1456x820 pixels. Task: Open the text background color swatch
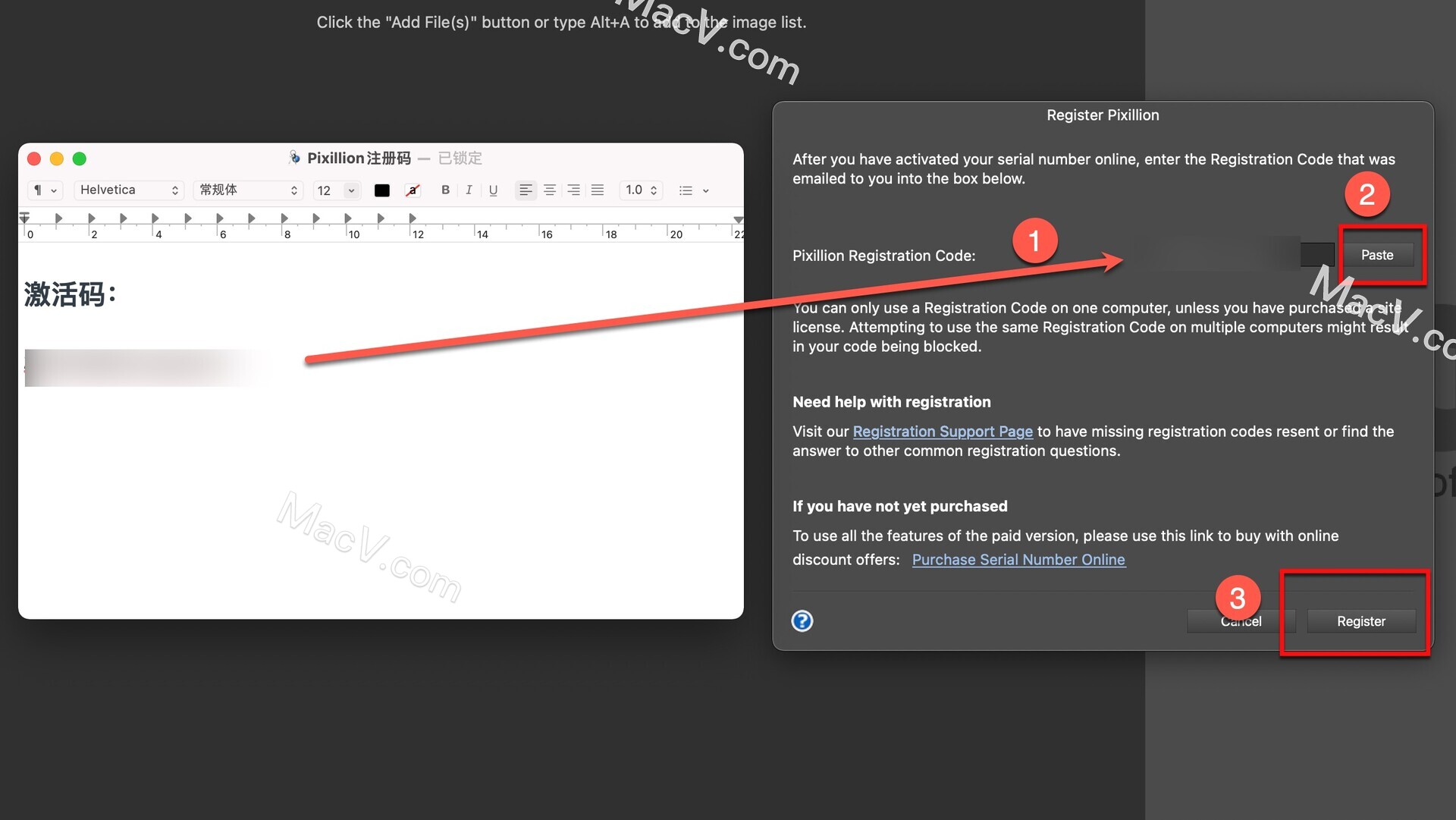coord(412,190)
